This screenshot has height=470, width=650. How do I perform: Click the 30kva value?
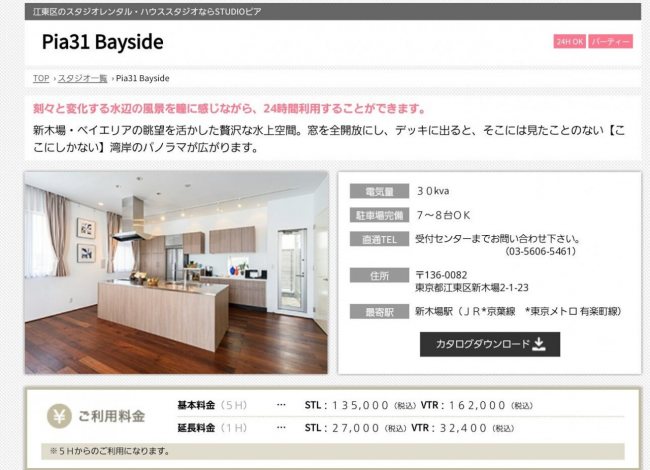click(433, 191)
